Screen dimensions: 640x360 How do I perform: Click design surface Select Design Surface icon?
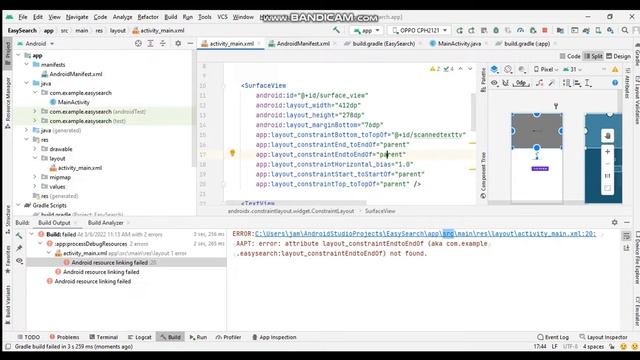[x=494, y=69]
